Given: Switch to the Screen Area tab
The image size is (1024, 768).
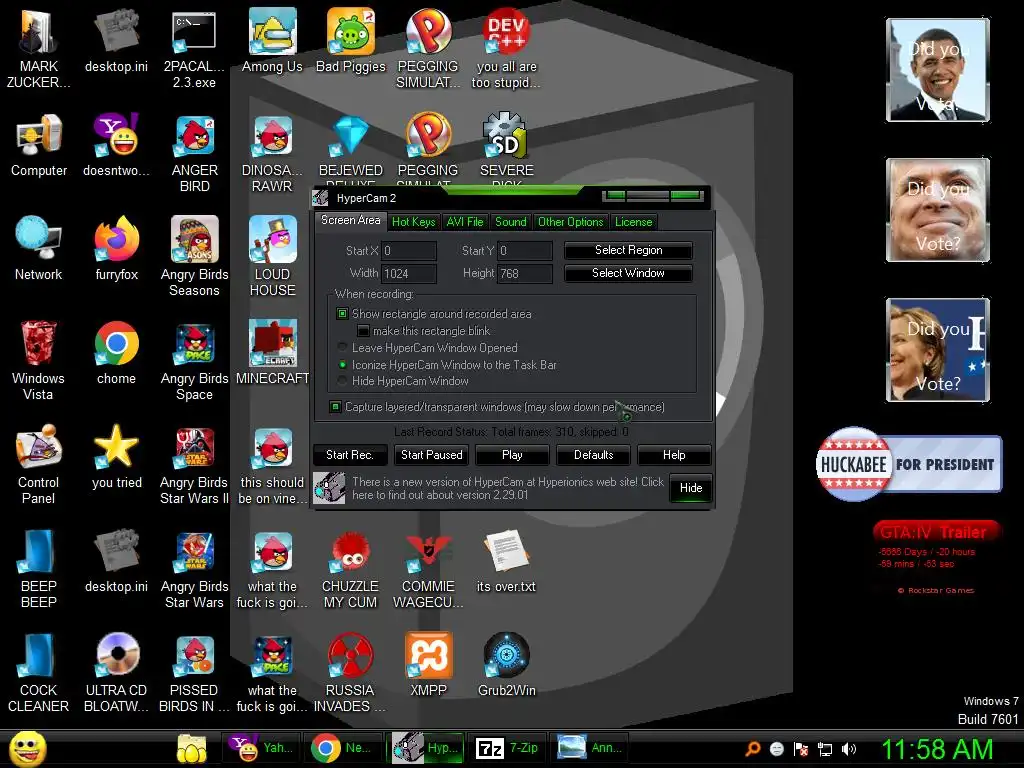Looking at the screenshot, I should [351, 221].
